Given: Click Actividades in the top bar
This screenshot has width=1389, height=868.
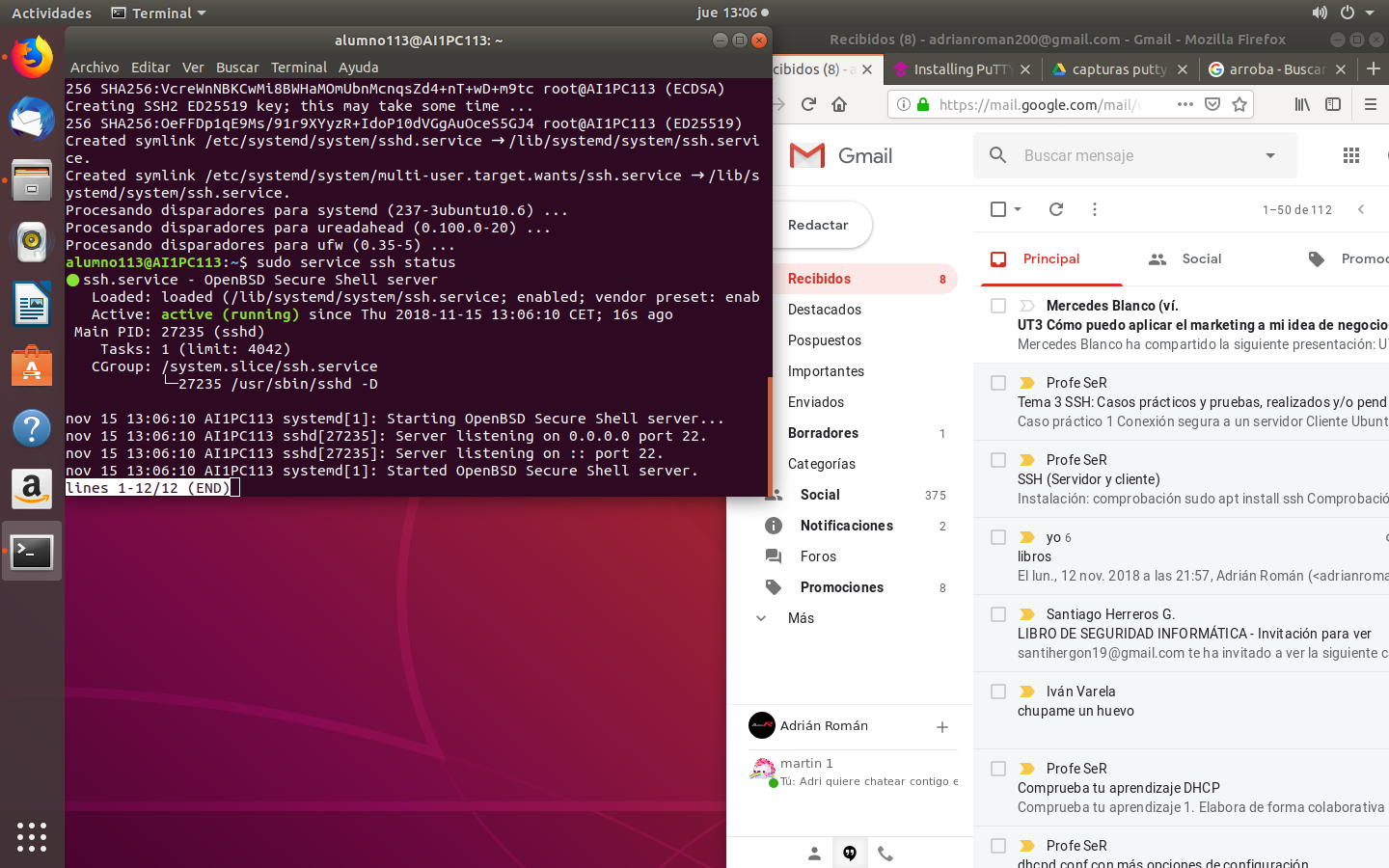Looking at the screenshot, I should coord(52,13).
